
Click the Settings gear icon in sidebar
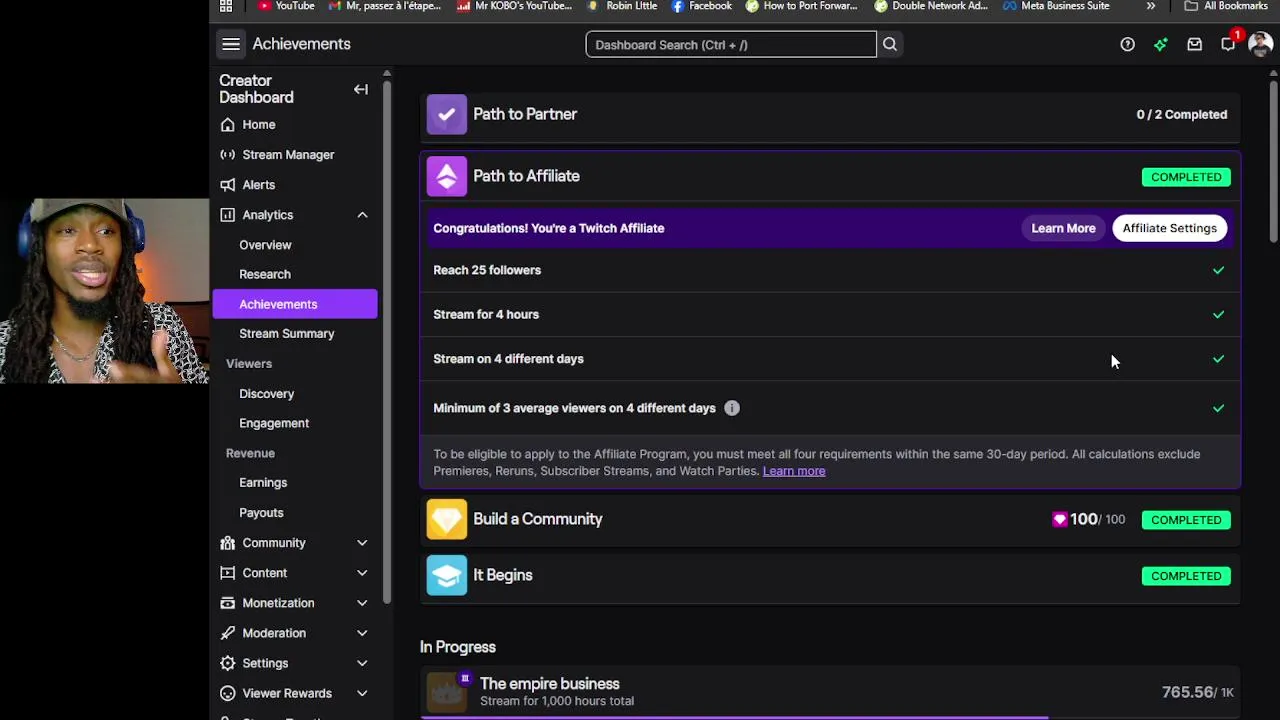point(228,663)
